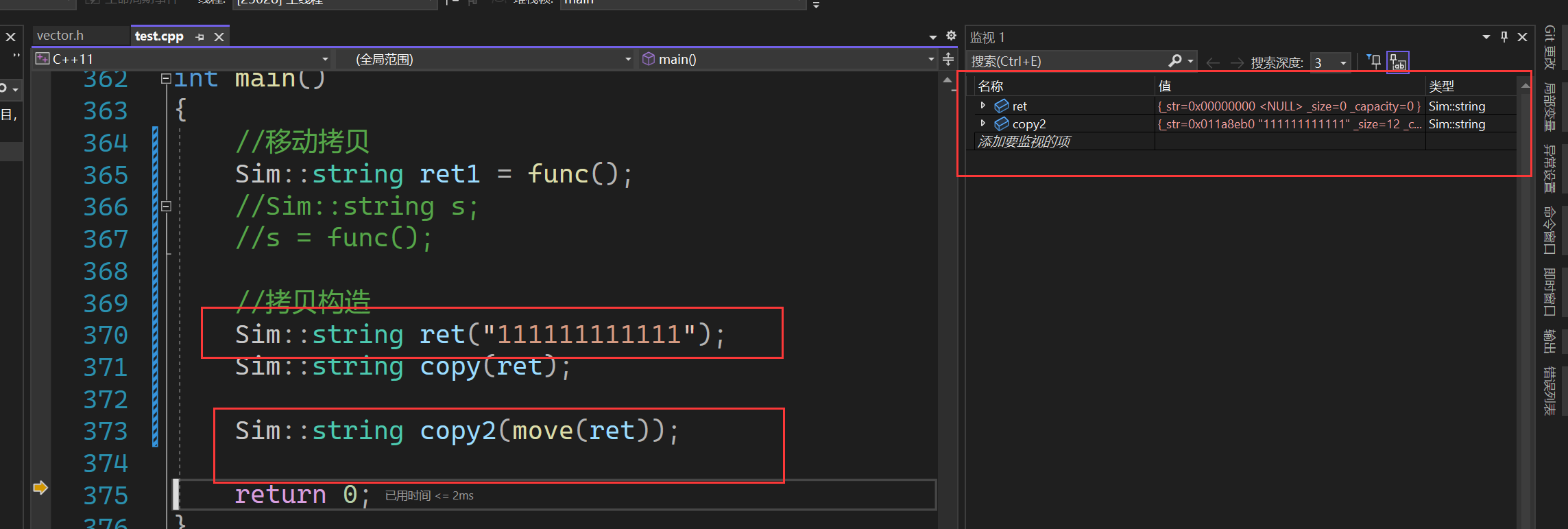Close the 监视 1 panel
This screenshot has width=1568, height=529.
[x=1522, y=37]
